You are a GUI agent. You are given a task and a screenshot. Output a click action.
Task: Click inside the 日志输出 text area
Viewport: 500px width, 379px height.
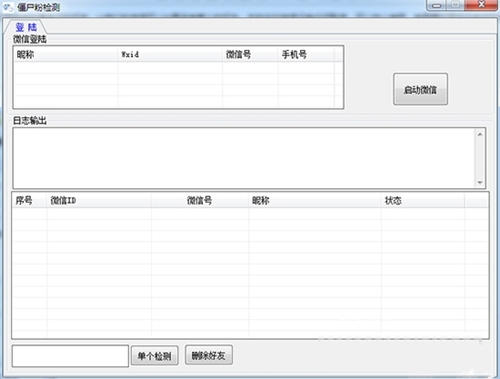[x=244, y=158]
